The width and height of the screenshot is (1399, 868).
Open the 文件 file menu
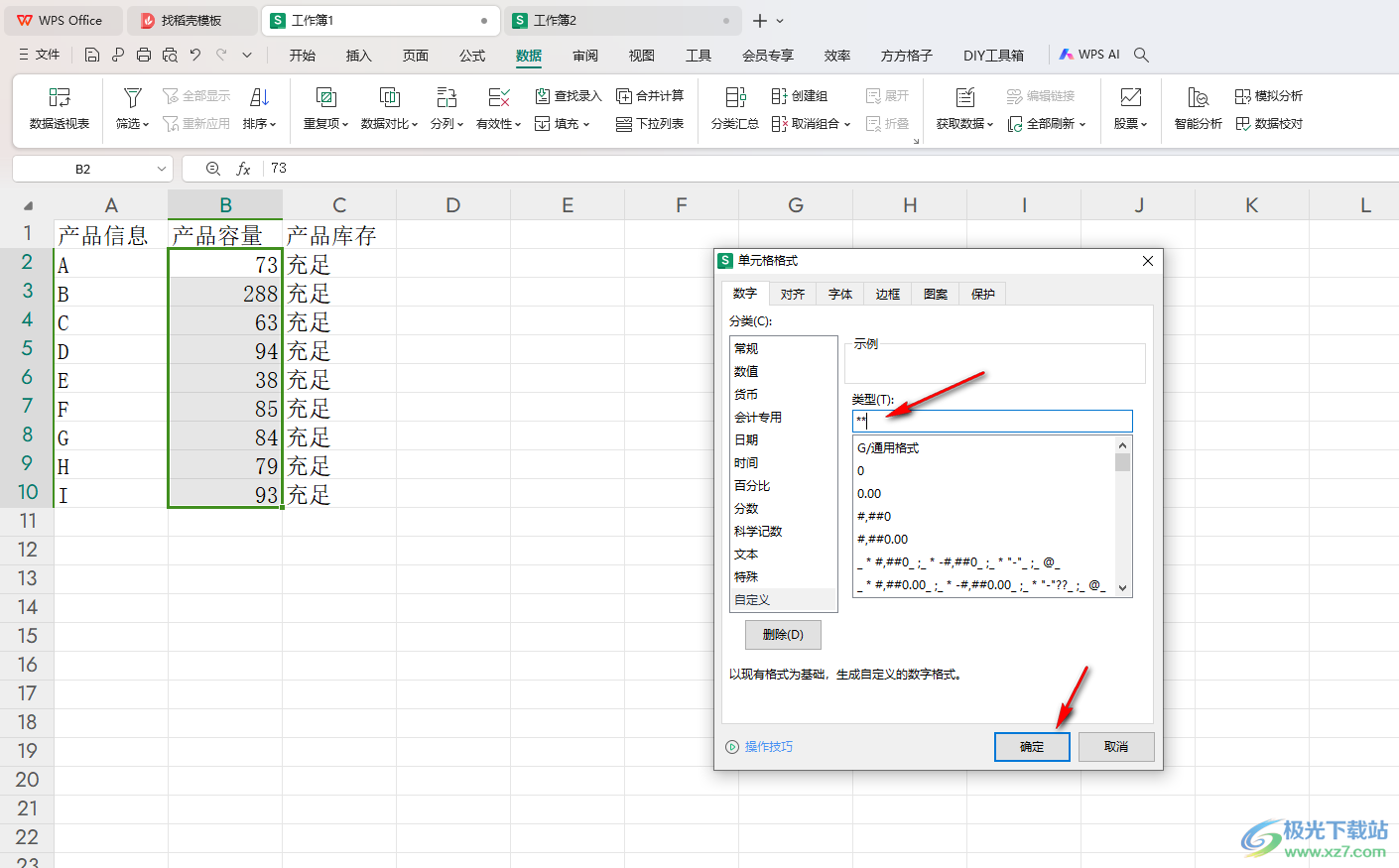(39, 55)
